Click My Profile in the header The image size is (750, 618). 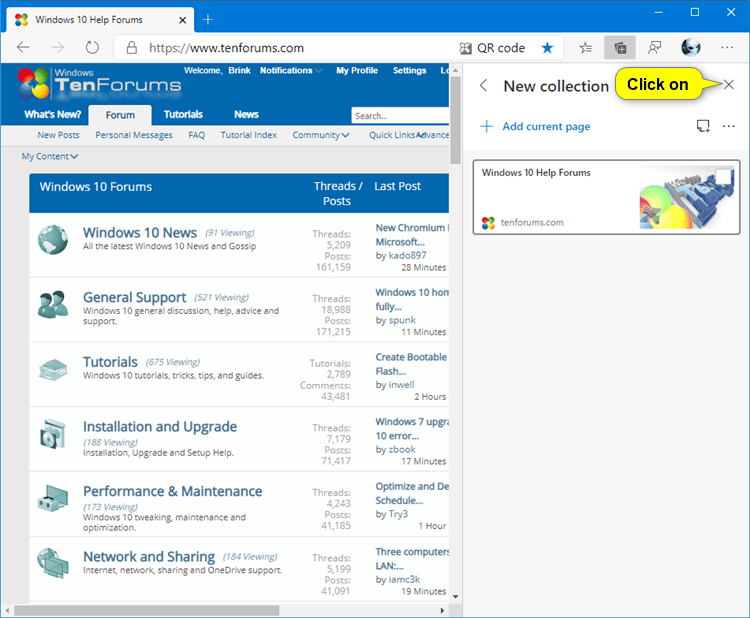357,70
